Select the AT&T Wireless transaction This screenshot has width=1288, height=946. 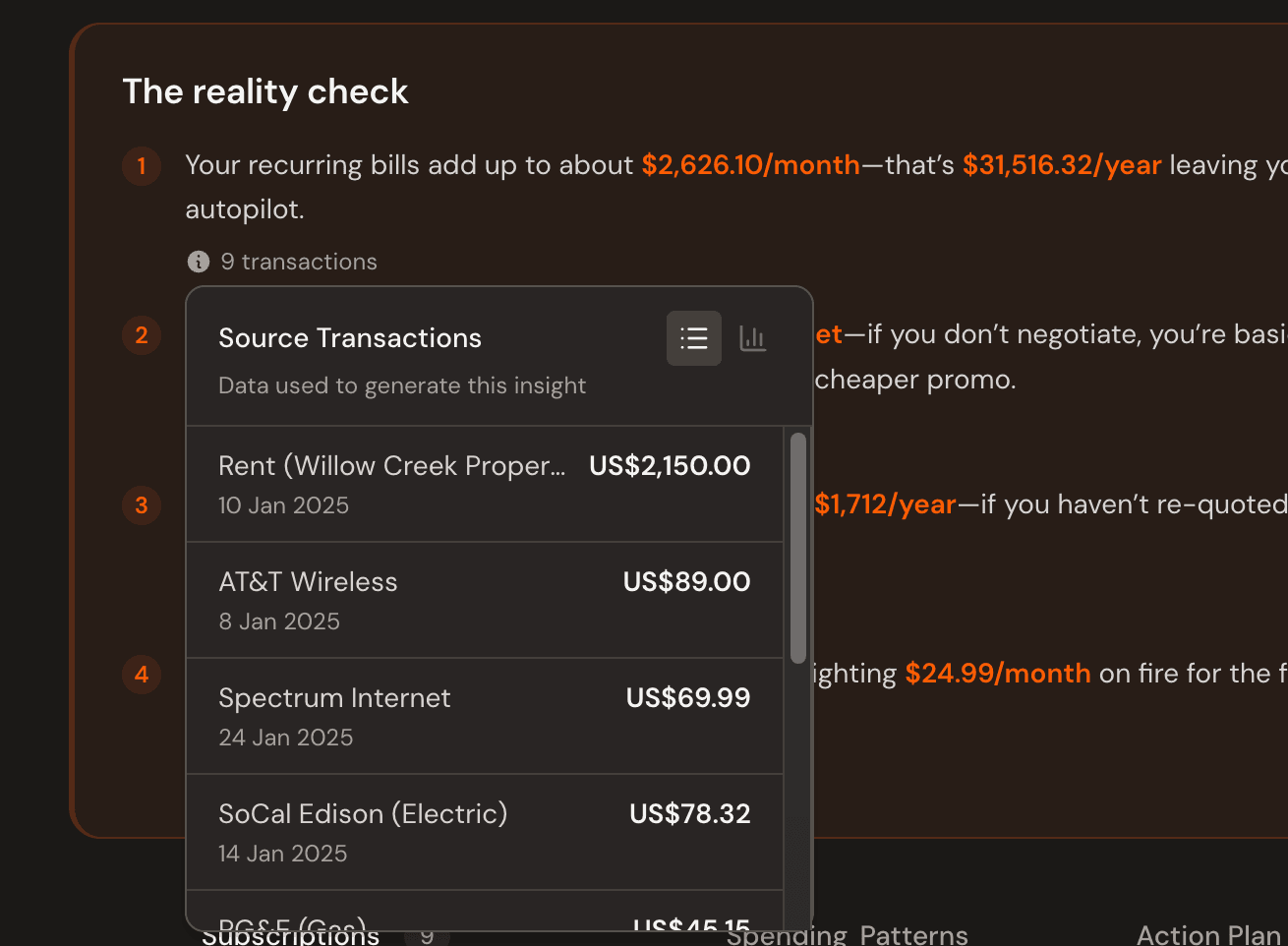coord(484,600)
